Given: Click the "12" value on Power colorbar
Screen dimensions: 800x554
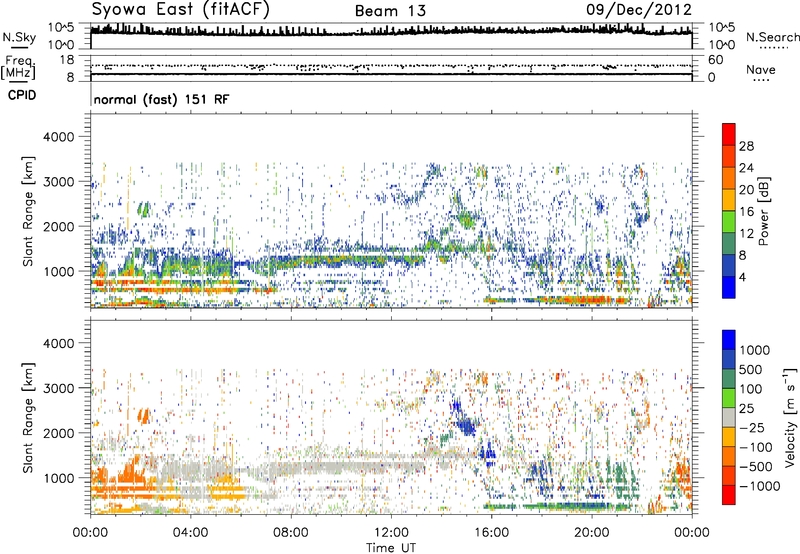Looking at the screenshot, I should (746, 234).
